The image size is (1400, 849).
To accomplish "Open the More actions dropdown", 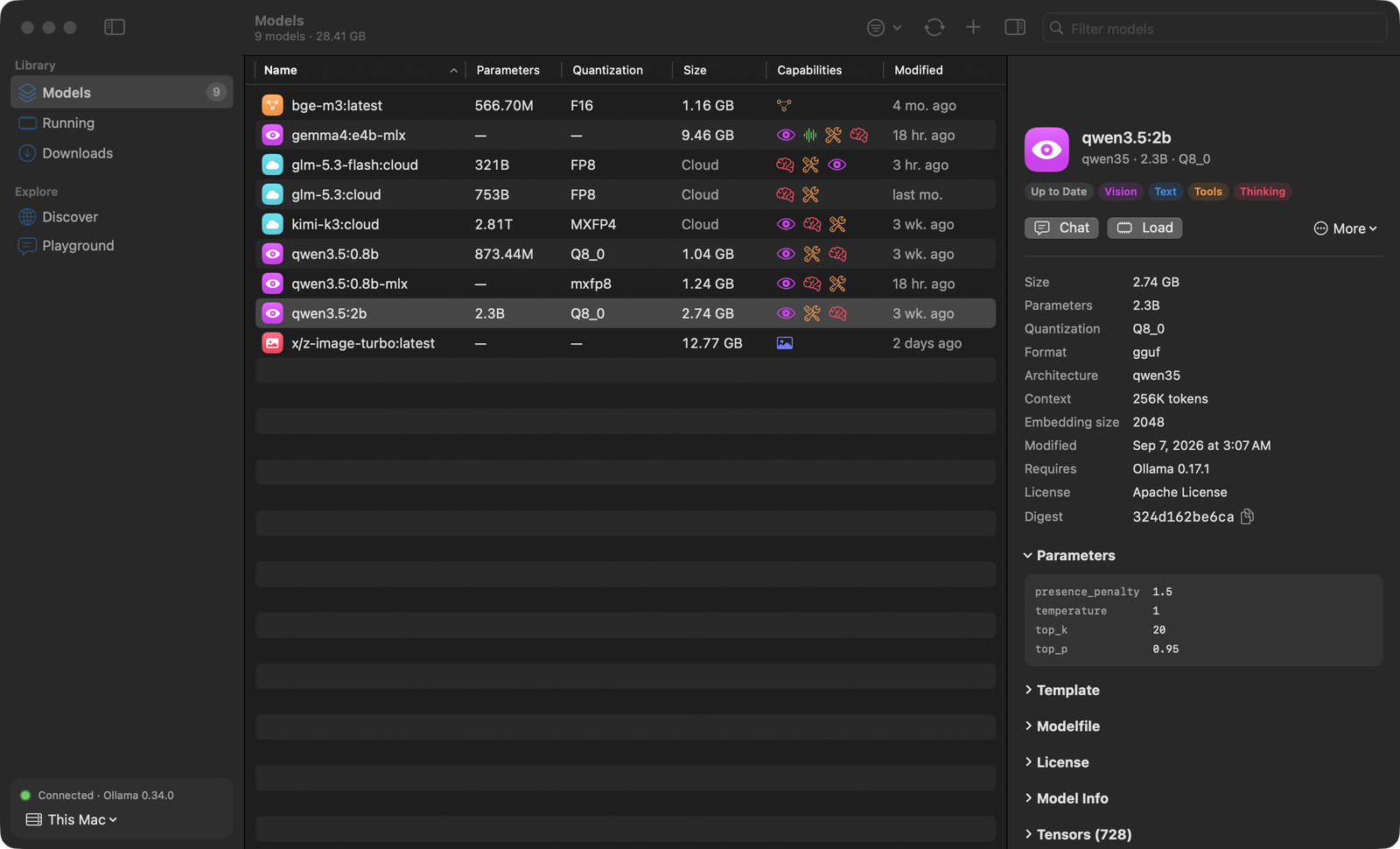I will pos(1345,228).
